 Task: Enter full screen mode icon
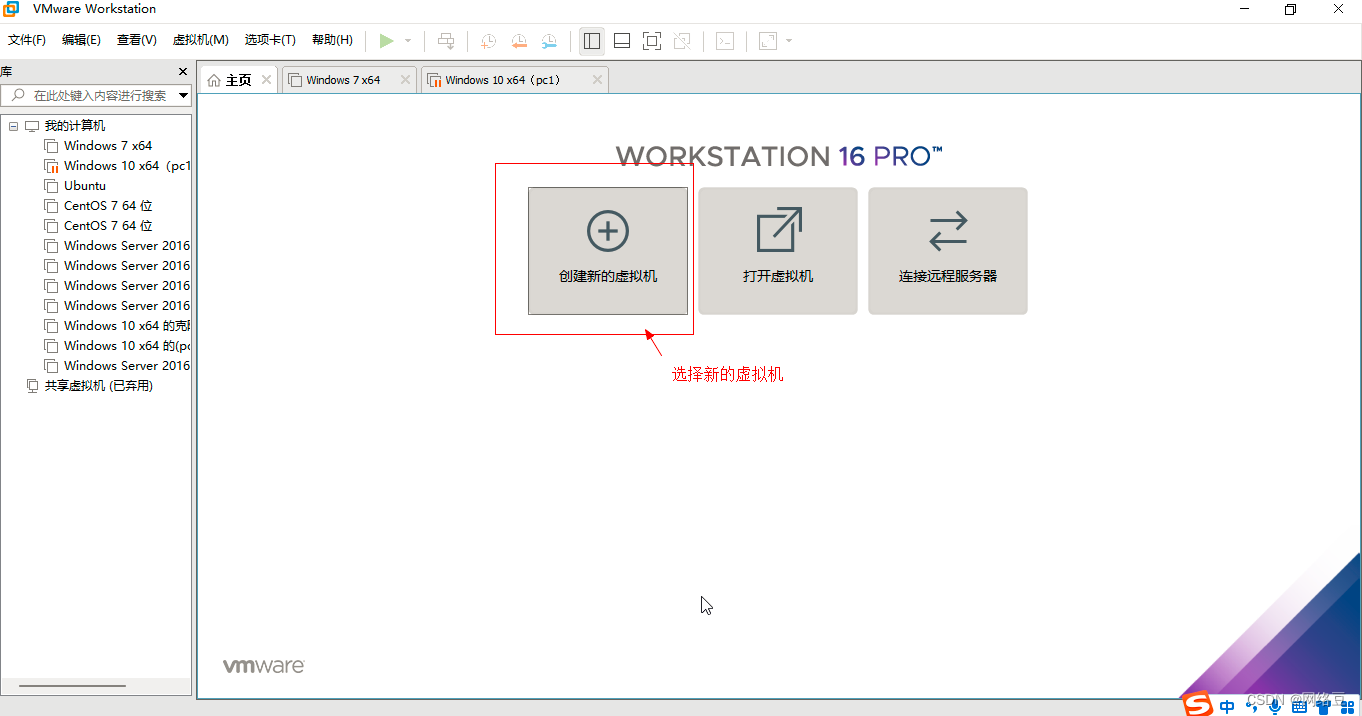pyautogui.click(x=652, y=41)
